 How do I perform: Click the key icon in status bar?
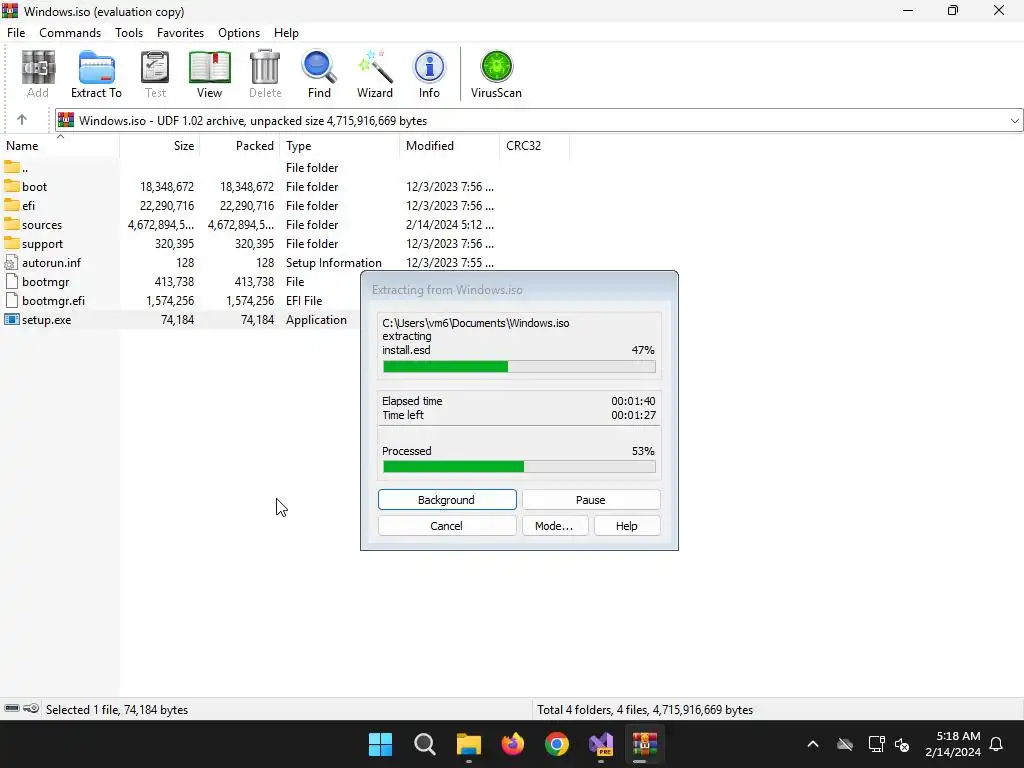pyautogui.click(x=31, y=709)
